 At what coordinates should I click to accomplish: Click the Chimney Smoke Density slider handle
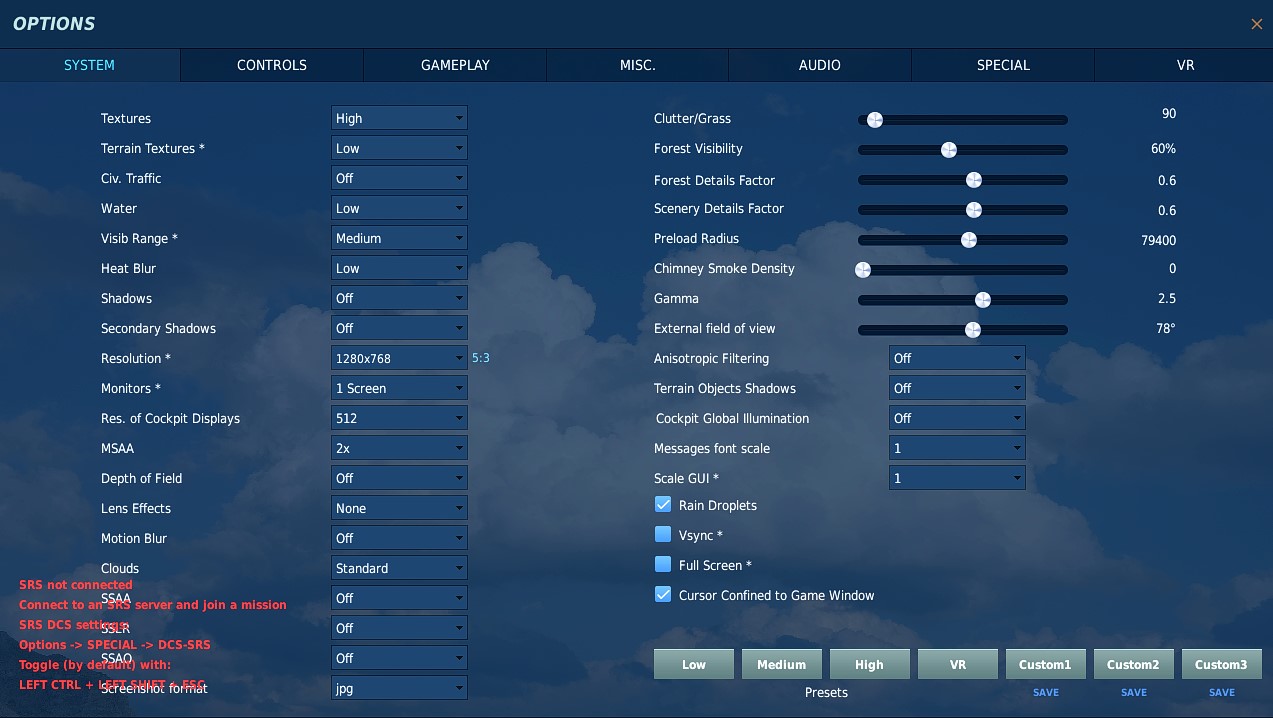tap(863, 270)
